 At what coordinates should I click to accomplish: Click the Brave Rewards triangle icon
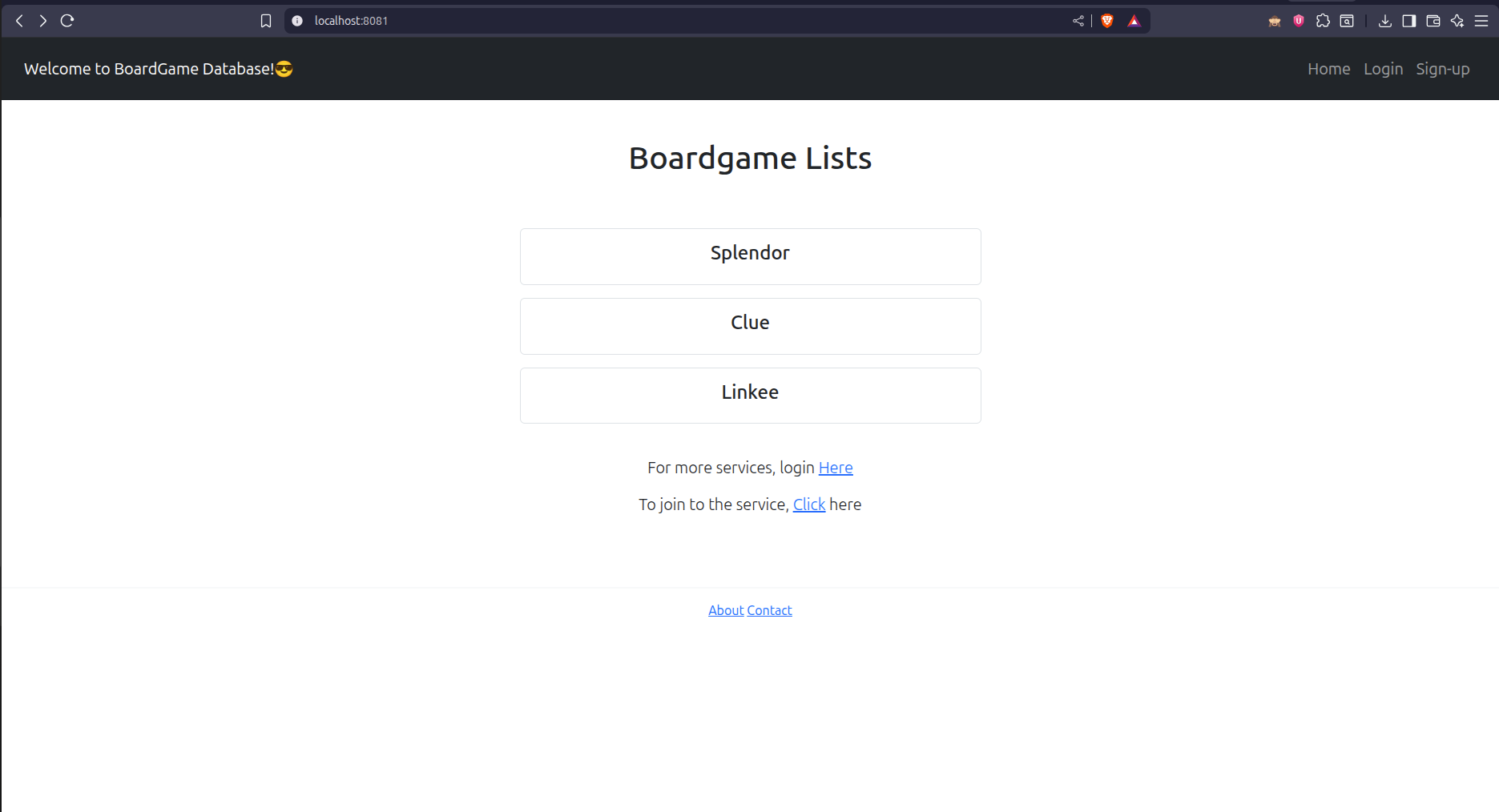pos(1134,21)
